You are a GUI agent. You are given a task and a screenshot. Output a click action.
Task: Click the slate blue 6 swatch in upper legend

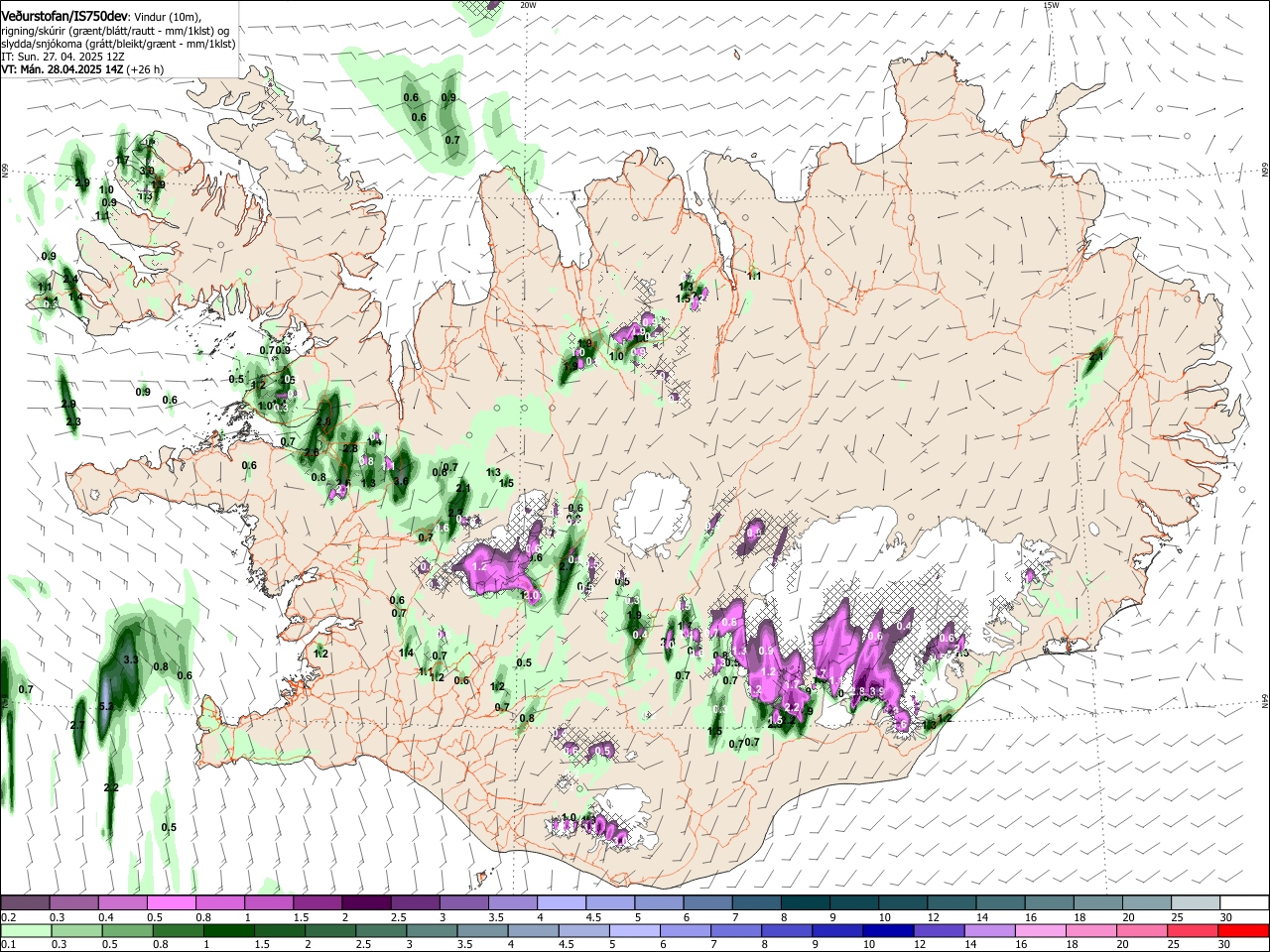708,903
